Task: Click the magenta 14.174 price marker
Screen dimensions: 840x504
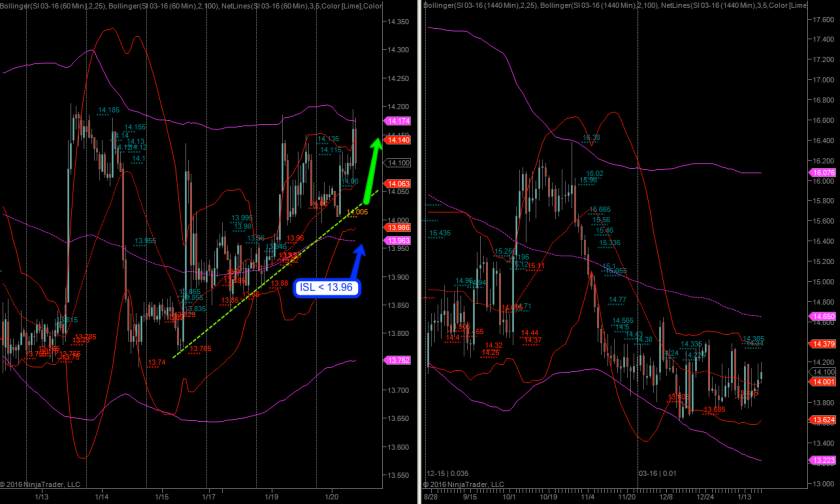Action: pos(397,121)
